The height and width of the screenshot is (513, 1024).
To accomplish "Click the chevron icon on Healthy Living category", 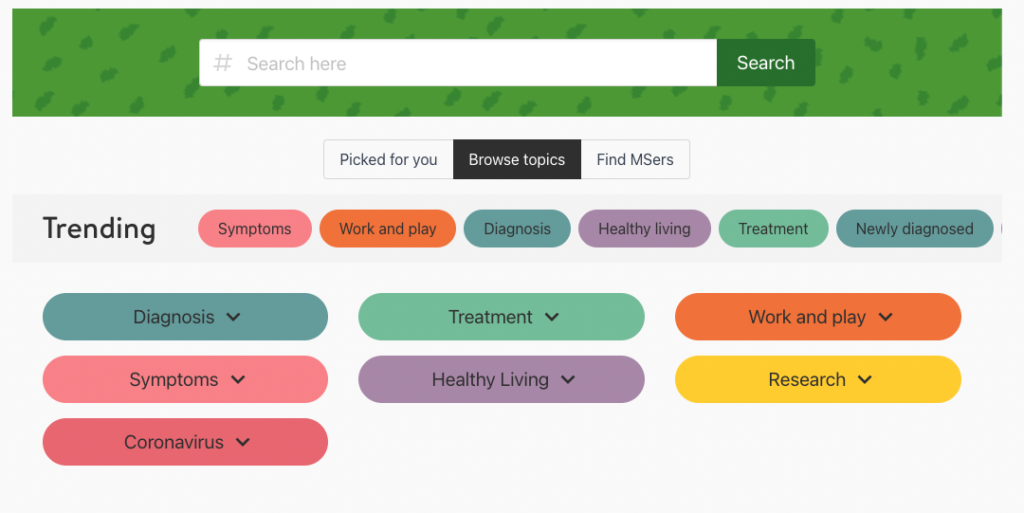I will click(x=568, y=380).
